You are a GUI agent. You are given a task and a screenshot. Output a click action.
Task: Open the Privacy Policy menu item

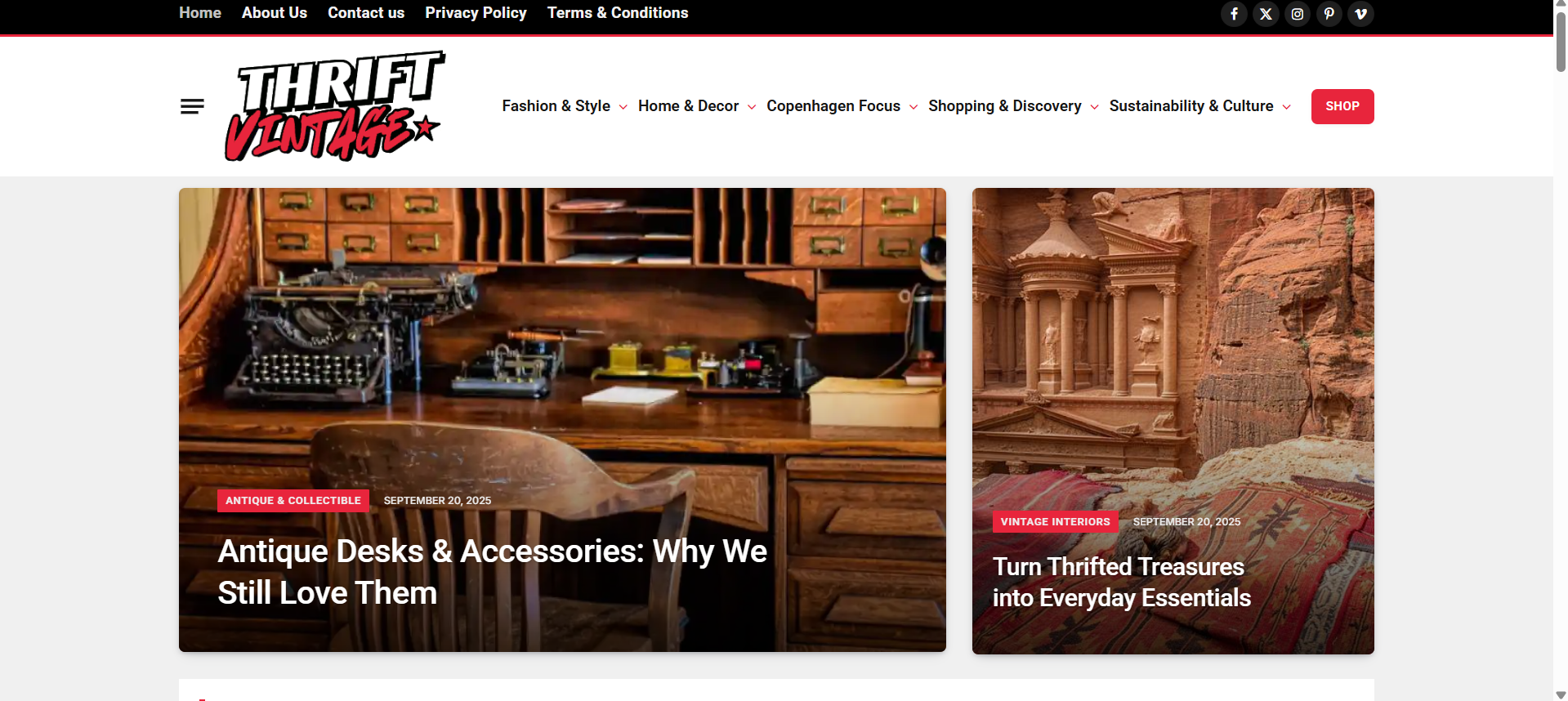pyautogui.click(x=476, y=13)
